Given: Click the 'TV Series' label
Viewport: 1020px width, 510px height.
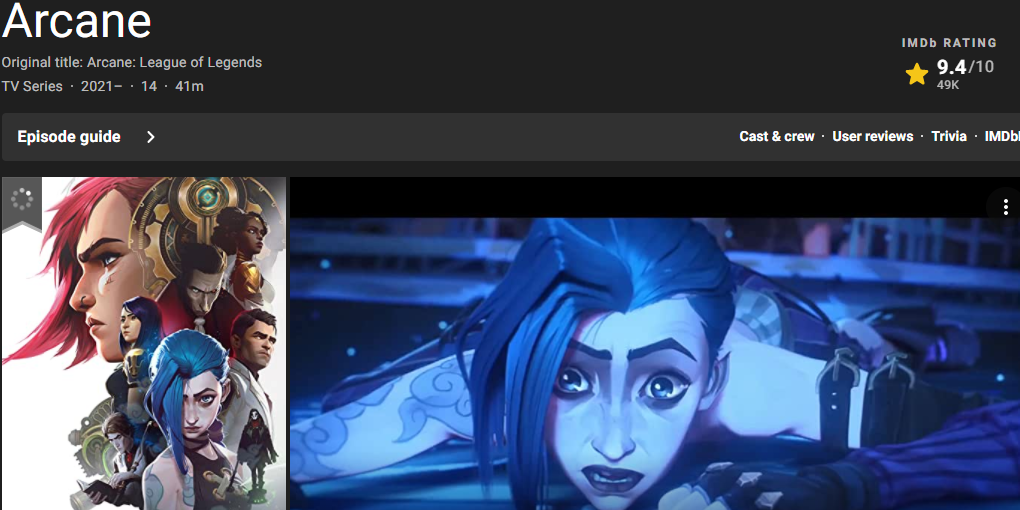Looking at the screenshot, I should 32,86.
